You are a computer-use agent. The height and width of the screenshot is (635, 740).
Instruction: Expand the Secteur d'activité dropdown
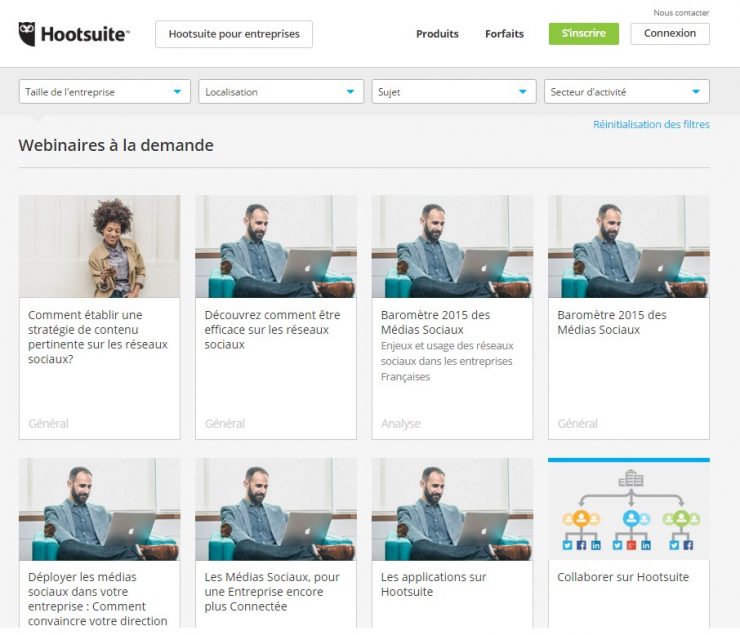626,92
